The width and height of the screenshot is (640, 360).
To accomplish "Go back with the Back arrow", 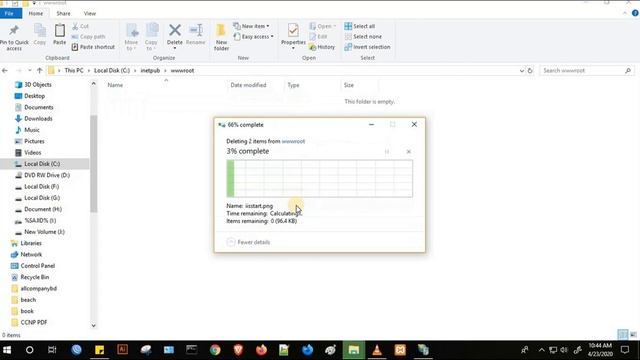I will tap(5, 71).
